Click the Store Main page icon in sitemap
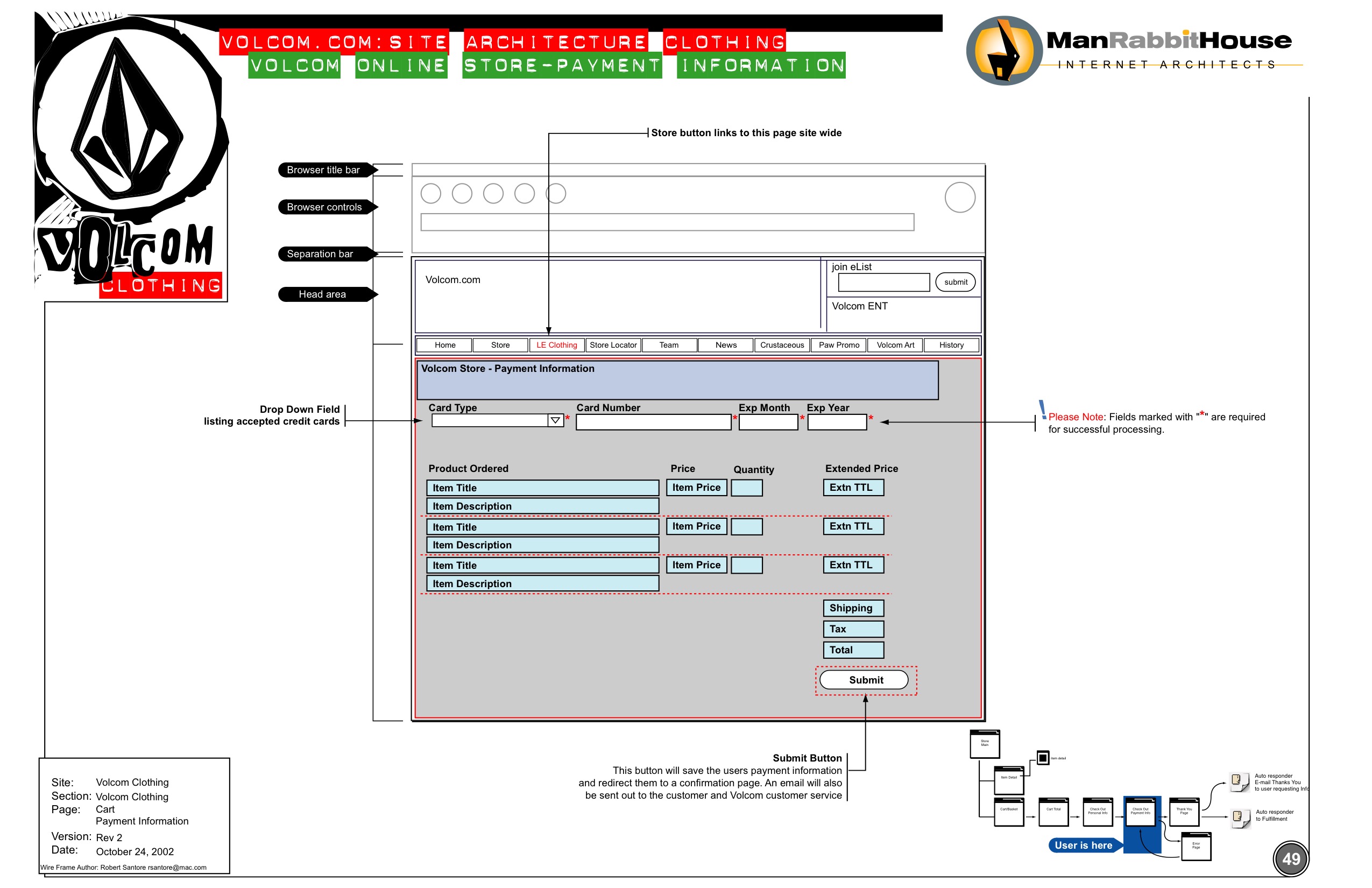The height and width of the screenshot is (888, 1372). pos(985,744)
